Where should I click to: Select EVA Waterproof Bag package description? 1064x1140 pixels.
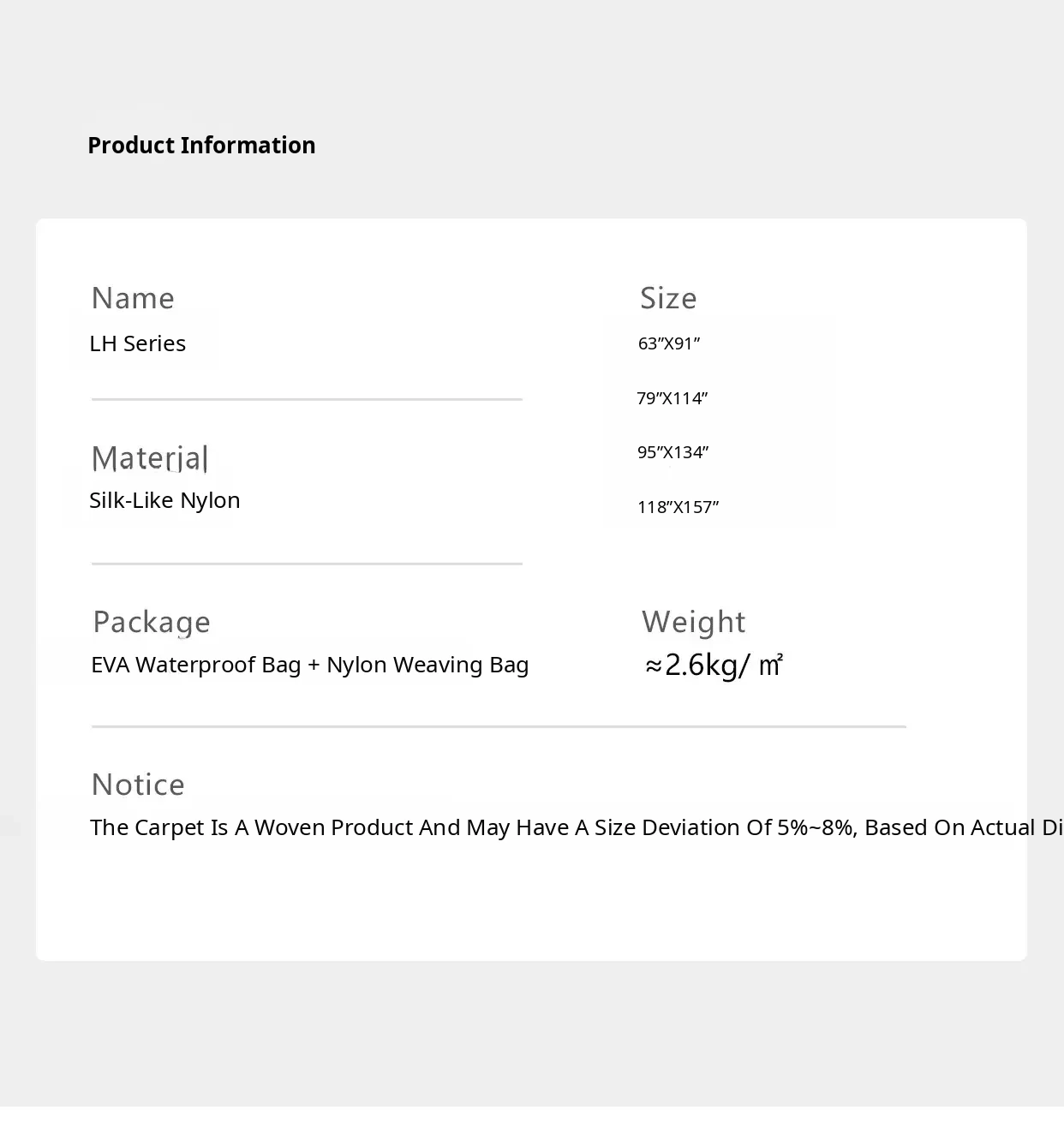[309, 665]
